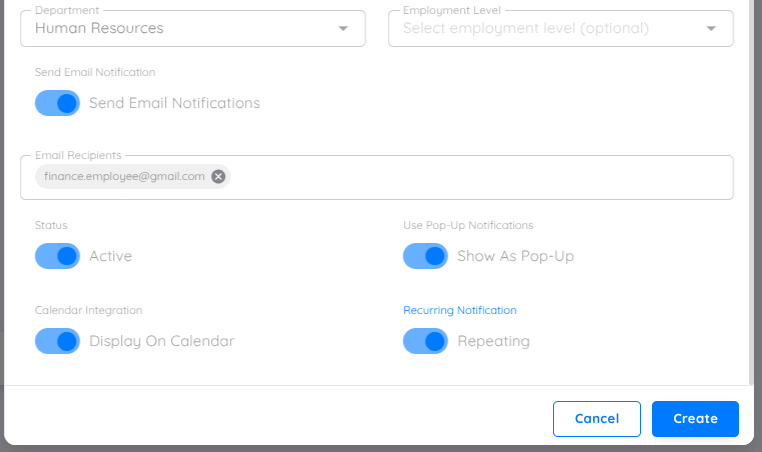
Task: Click the Employment Level dropdown arrow
Action: coord(712,28)
